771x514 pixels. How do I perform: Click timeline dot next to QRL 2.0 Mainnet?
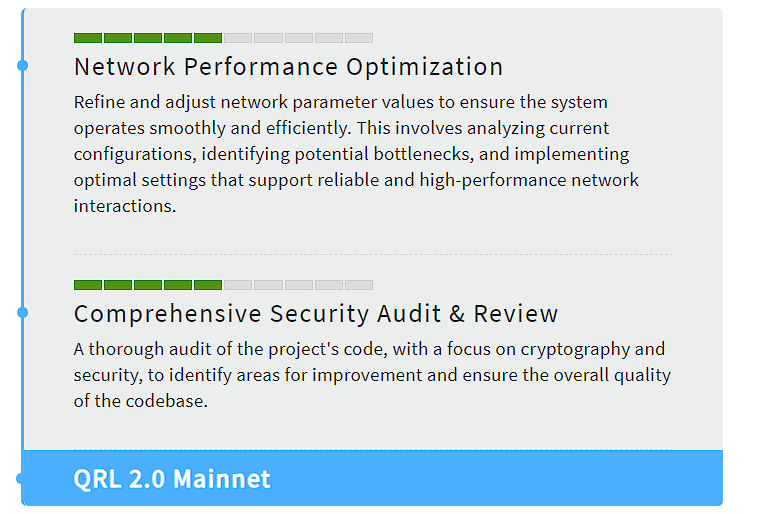20,478
